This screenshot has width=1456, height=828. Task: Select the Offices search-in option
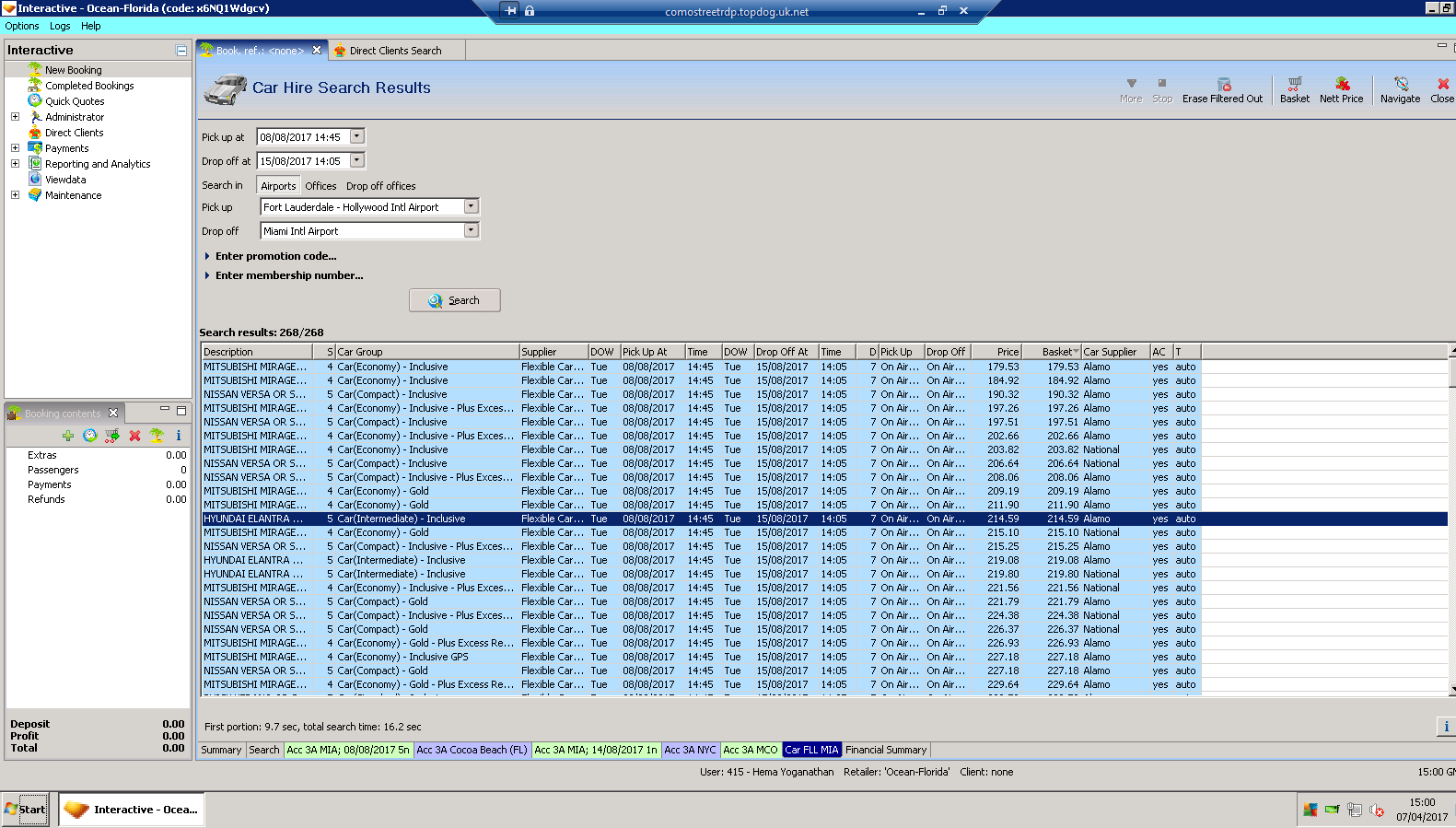[320, 186]
